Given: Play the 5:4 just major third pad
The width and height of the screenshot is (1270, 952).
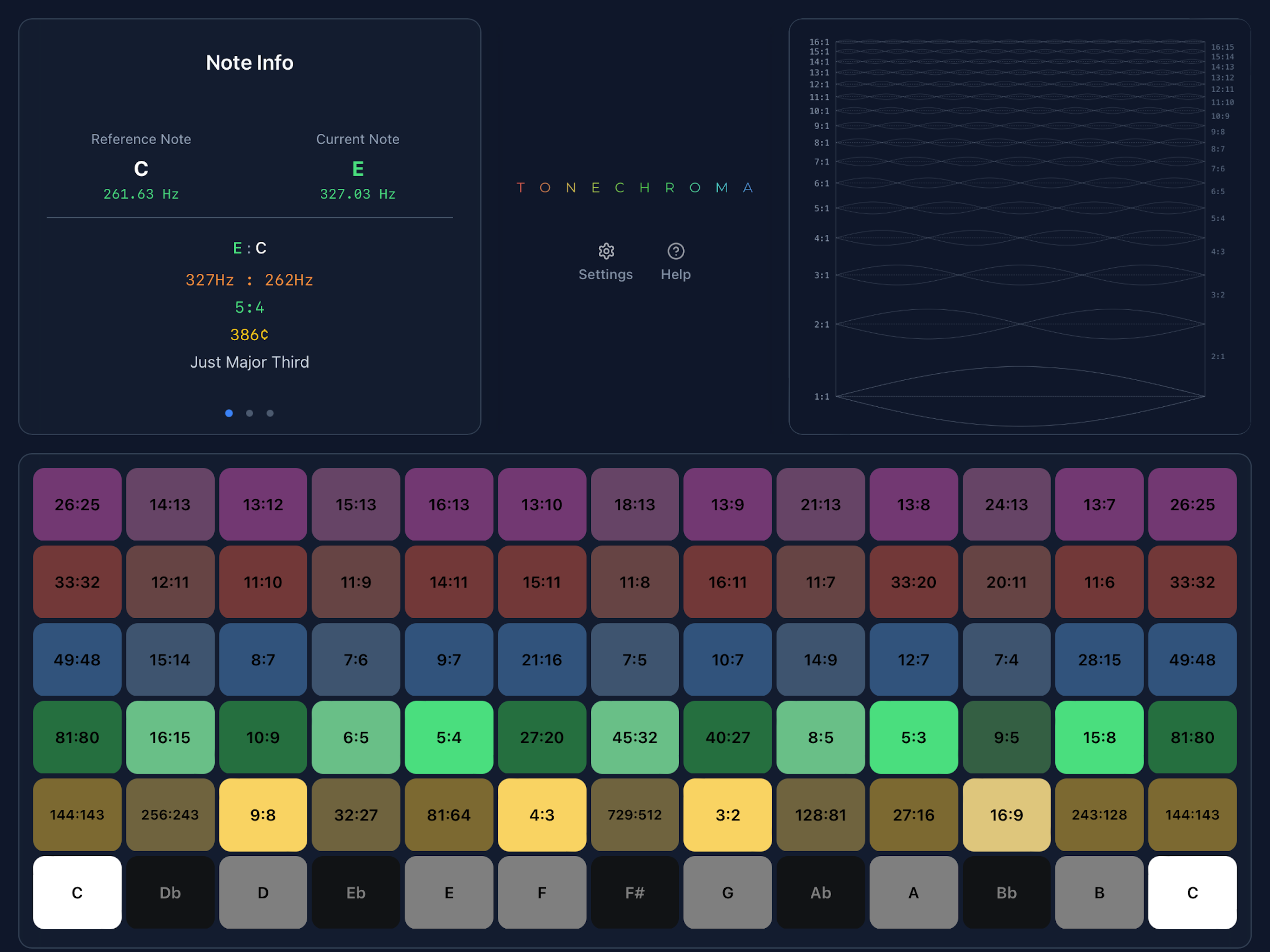Looking at the screenshot, I should (449, 737).
